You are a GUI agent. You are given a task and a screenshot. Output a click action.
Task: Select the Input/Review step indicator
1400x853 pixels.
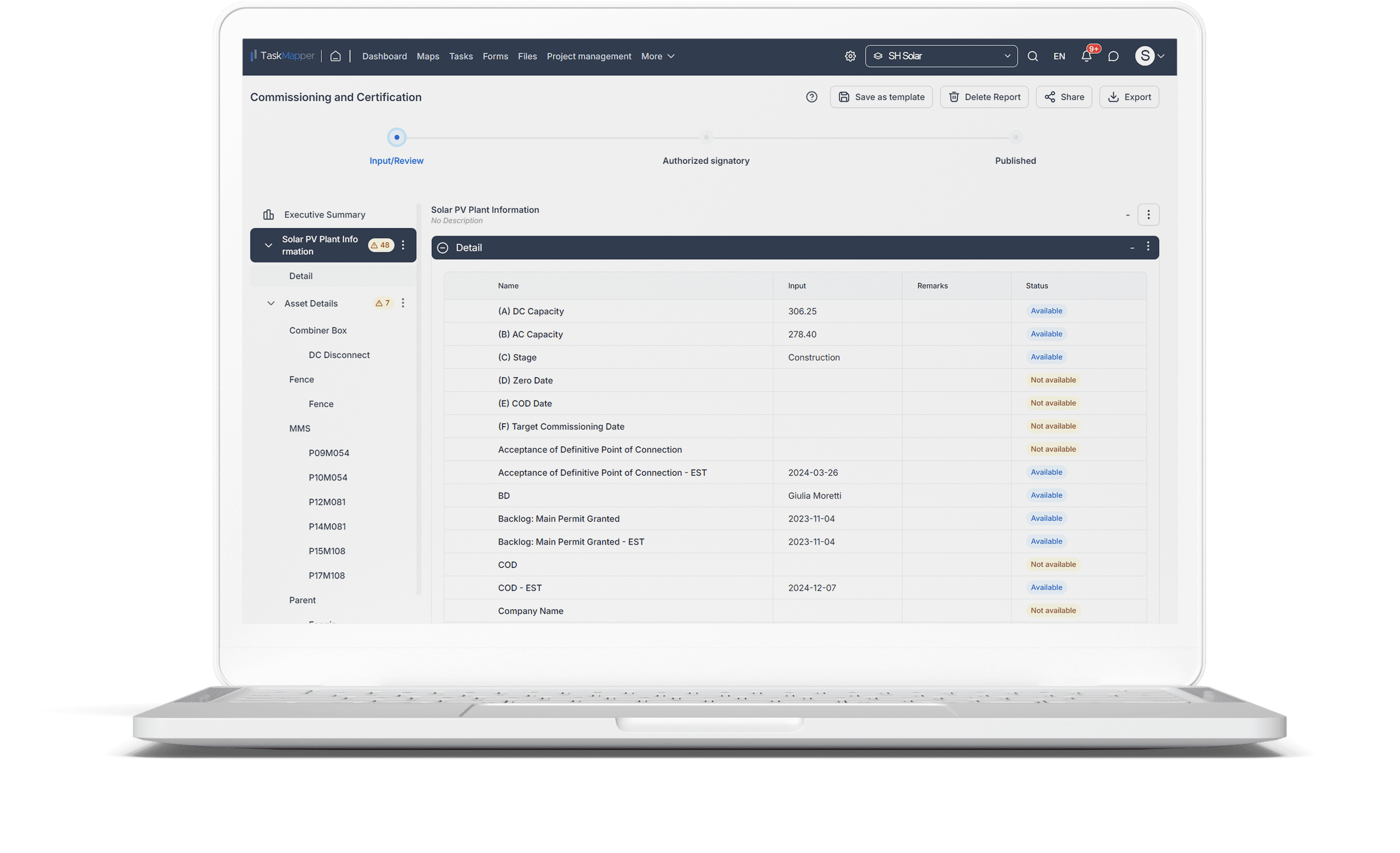point(396,137)
